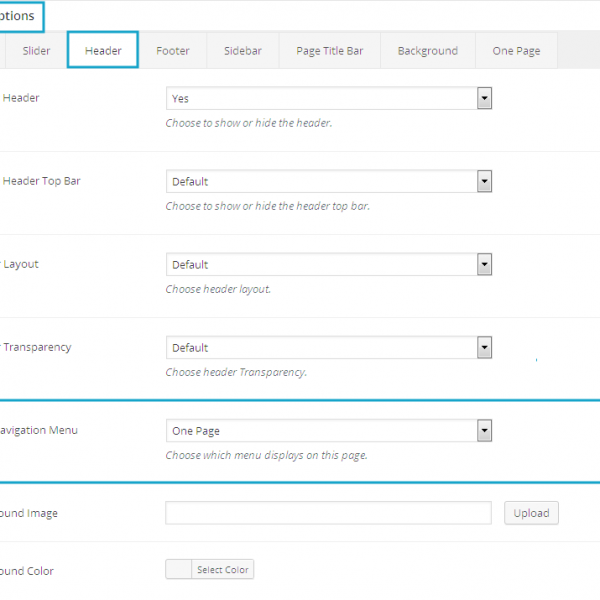Open the header Layout dropdown
Viewport: 600px width, 600px height.
point(328,265)
